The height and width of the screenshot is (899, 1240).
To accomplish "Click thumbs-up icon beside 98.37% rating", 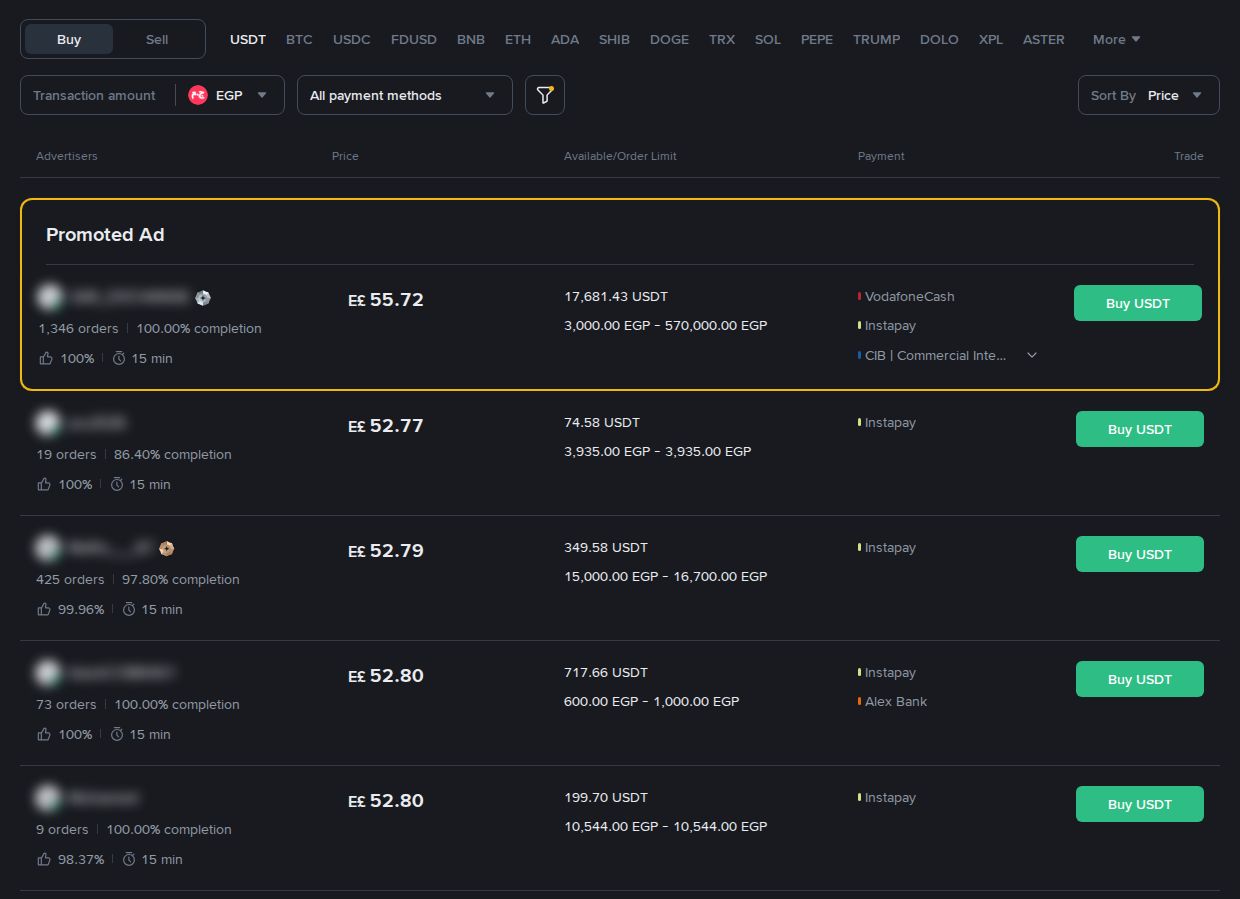I will click(44, 859).
